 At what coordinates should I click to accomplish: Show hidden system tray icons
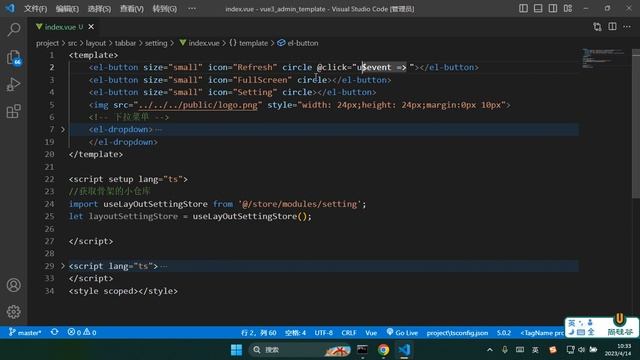490,350
